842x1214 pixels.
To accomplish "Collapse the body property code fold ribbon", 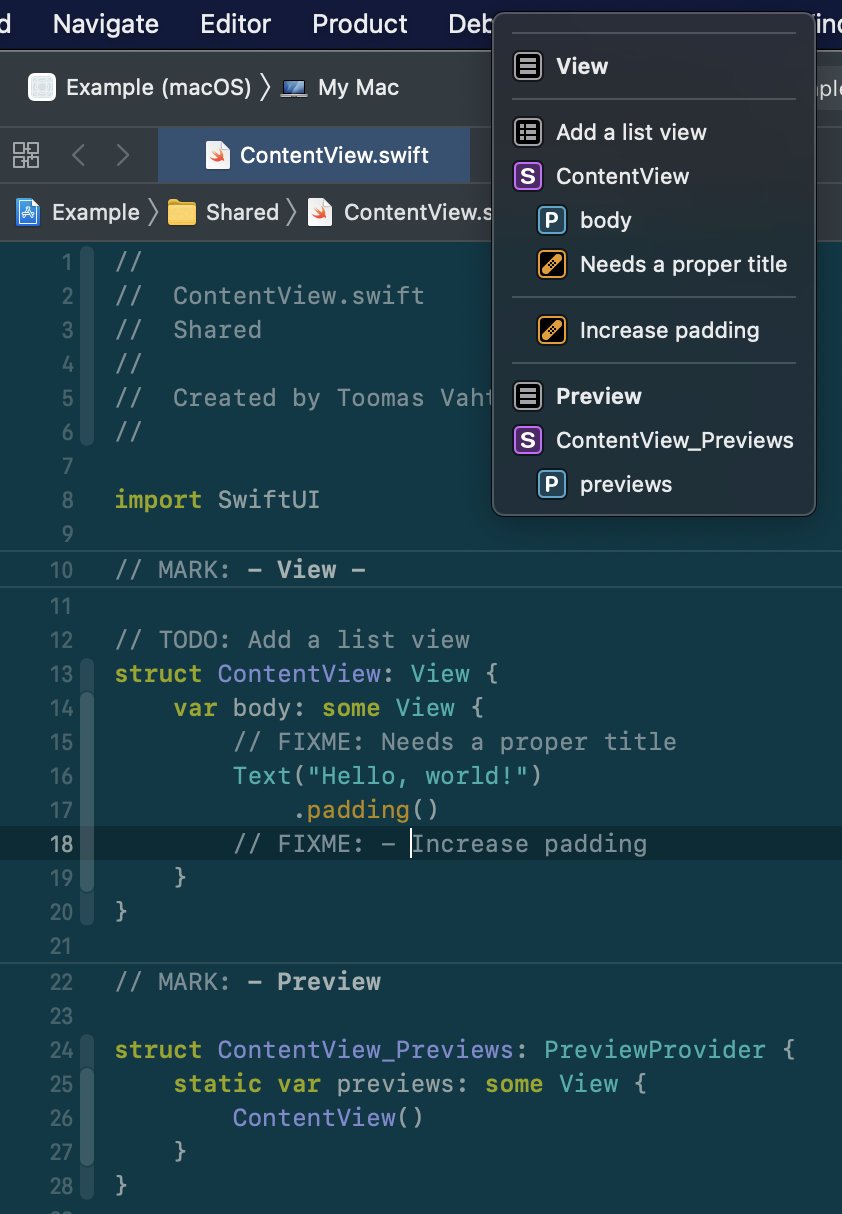I will pyautogui.click(x=88, y=792).
